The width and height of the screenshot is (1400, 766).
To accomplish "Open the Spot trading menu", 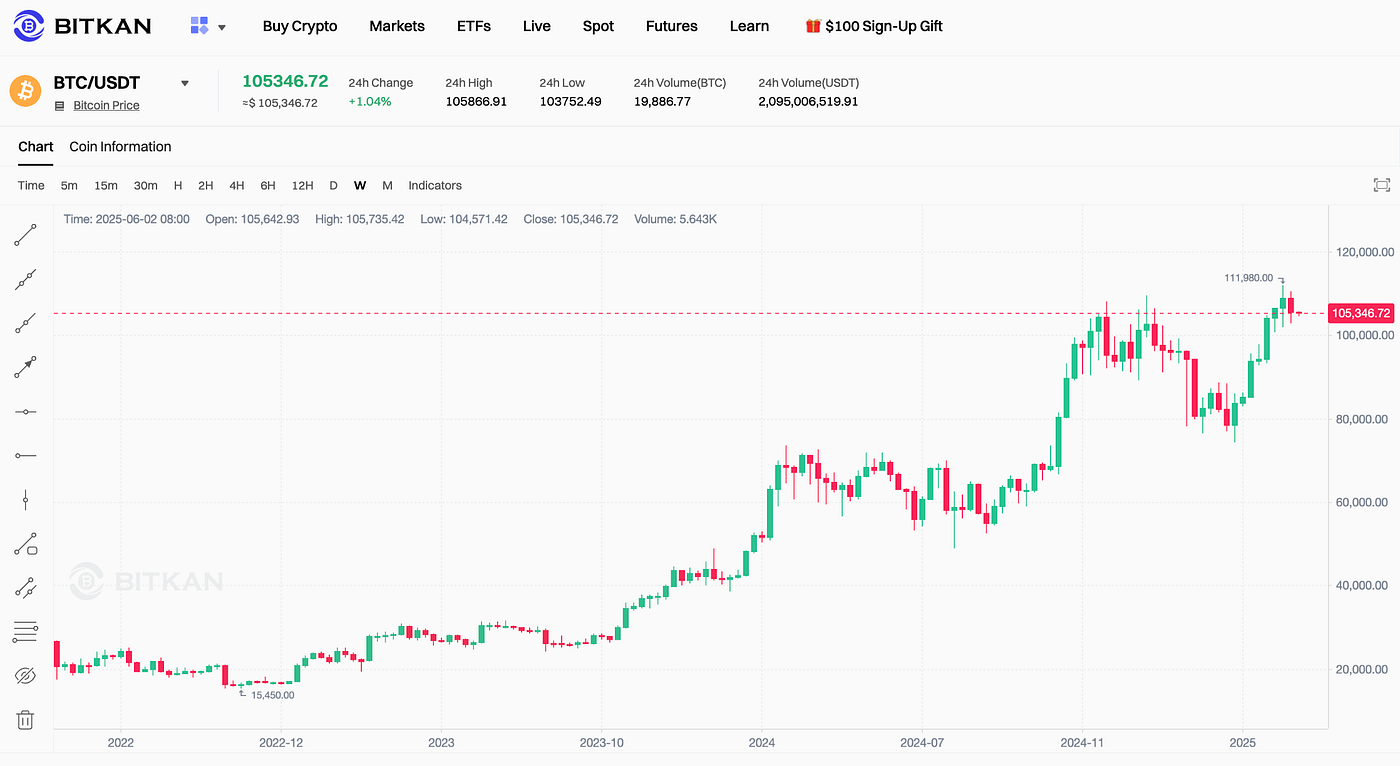I will (598, 26).
